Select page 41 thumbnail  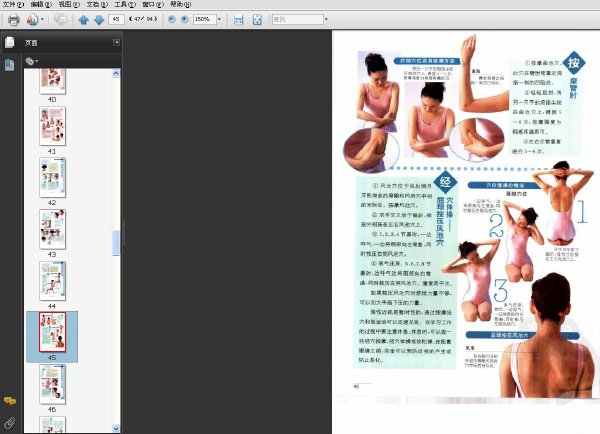click(x=52, y=126)
